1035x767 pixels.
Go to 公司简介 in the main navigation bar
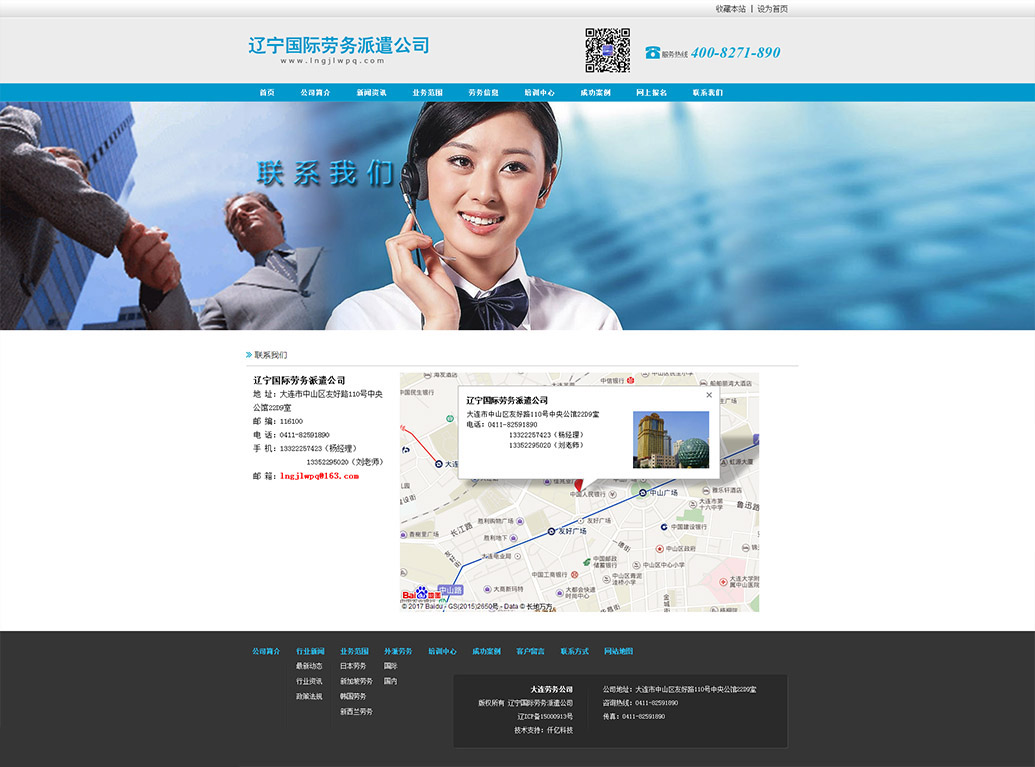315,92
